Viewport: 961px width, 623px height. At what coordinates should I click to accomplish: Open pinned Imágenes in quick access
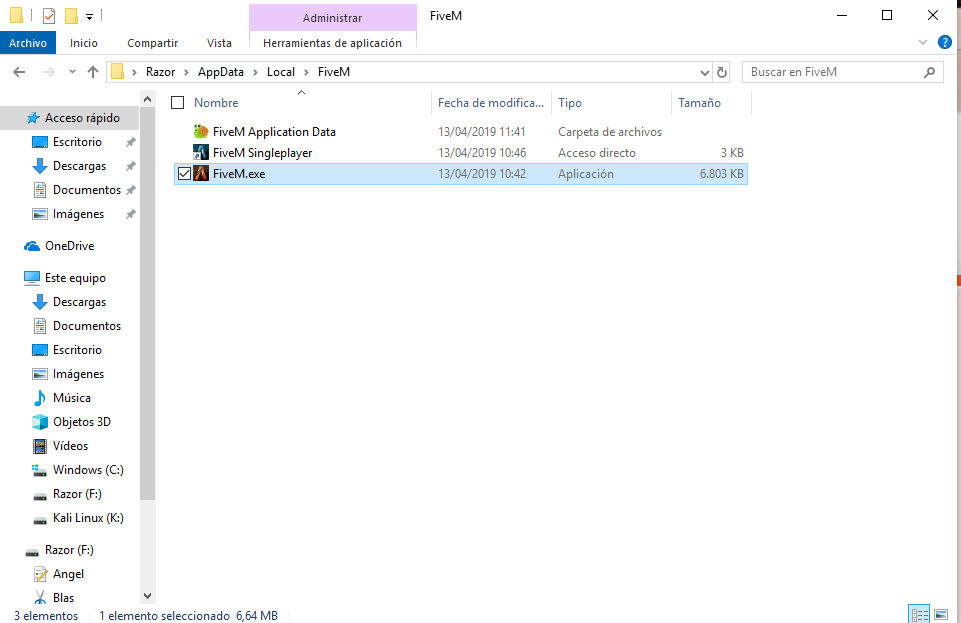pos(78,214)
